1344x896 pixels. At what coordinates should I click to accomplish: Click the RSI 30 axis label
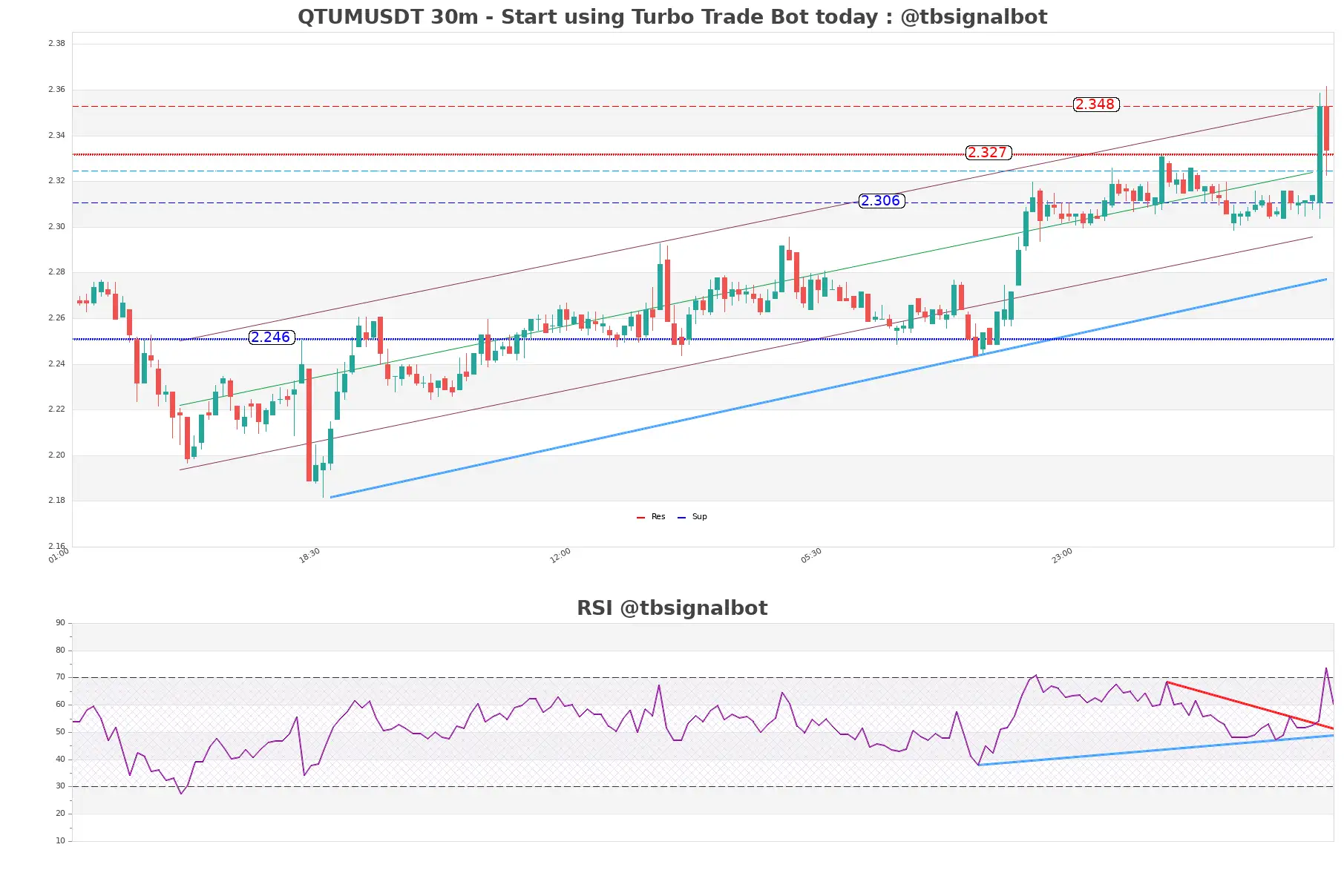[x=60, y=786]
